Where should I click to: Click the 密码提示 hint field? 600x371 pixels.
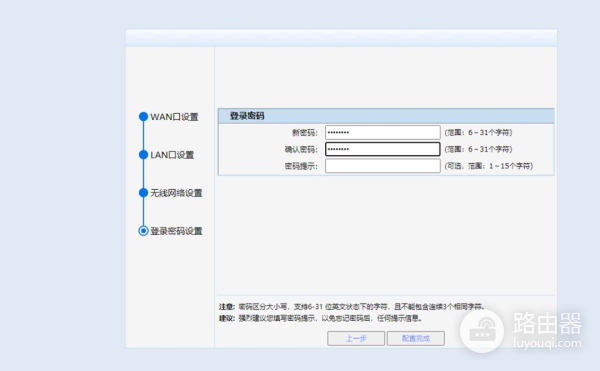(x=383, y=166)
